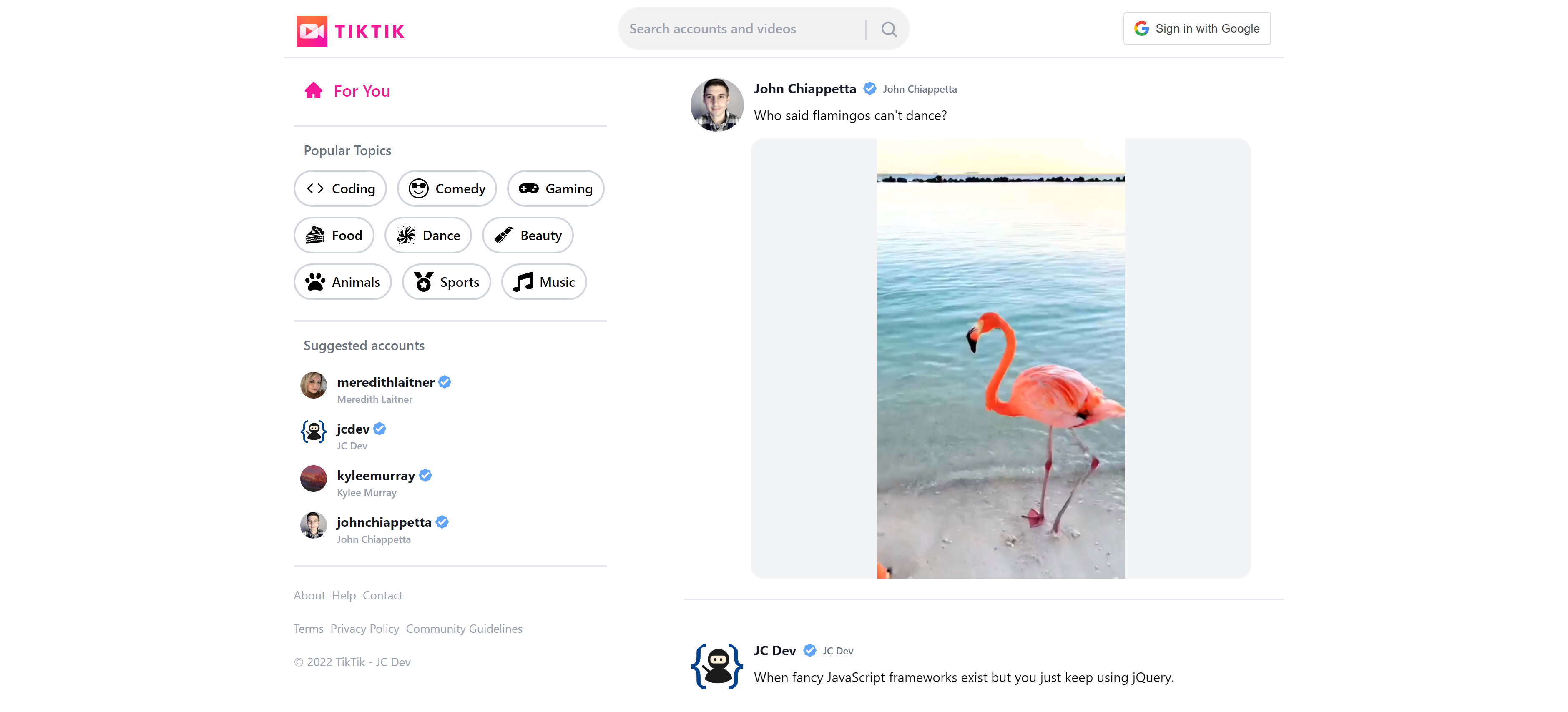Select the Beauty topic

point(528,236)
